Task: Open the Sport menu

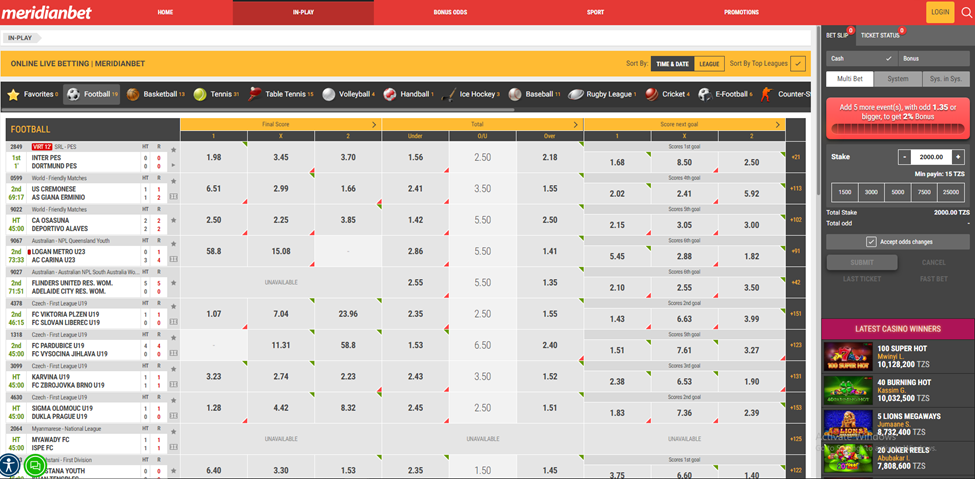Action: click(x=595, y=12)
